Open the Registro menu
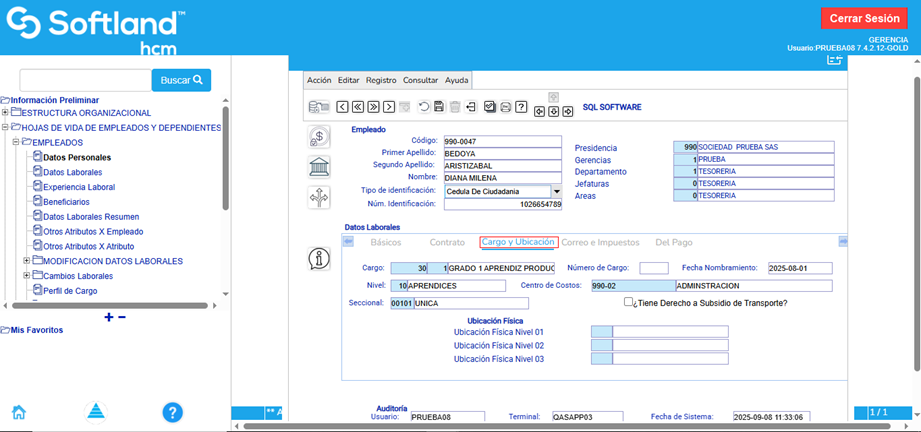 381,80
